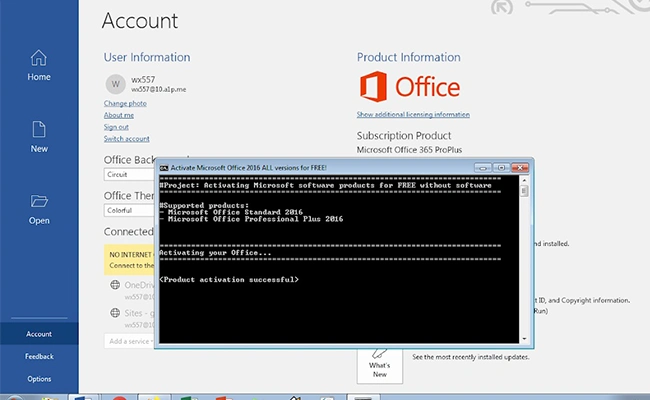The height and width of the screenshot is (400, 650).
Task: Click '<Product activation successful>' text in console
Action: (229, 279)
